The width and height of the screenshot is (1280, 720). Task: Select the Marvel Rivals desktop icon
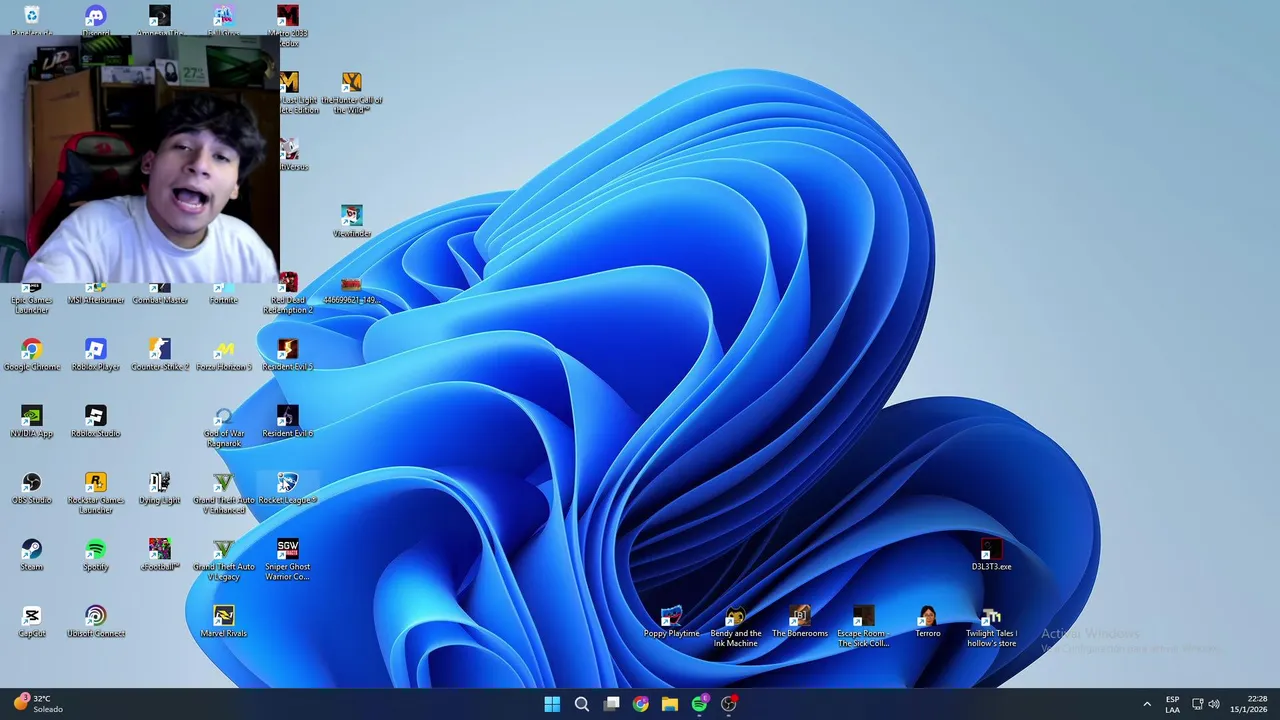click(x=223, y=621)
